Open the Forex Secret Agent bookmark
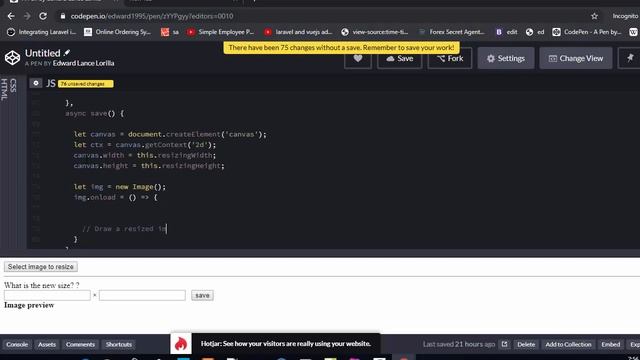The height and width of the screenshot is (360, 640). click(452, 32)
